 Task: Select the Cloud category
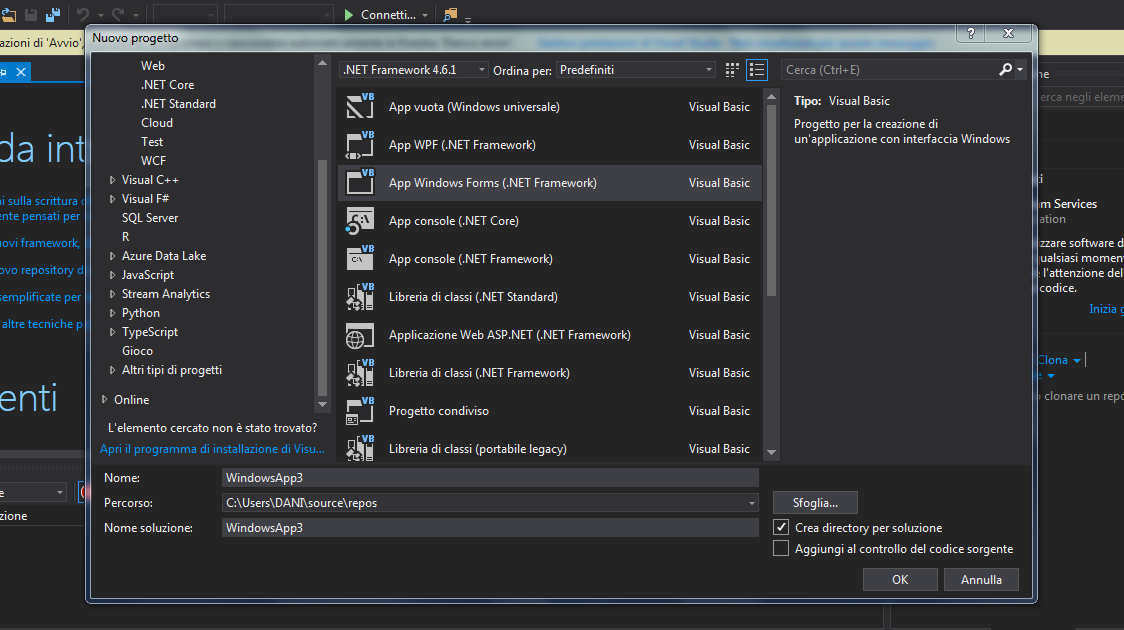[157, 123]
